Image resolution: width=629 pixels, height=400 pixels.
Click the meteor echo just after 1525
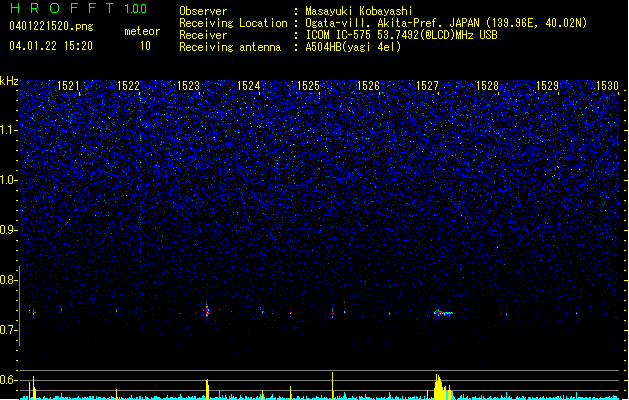[x=333, y=313]
